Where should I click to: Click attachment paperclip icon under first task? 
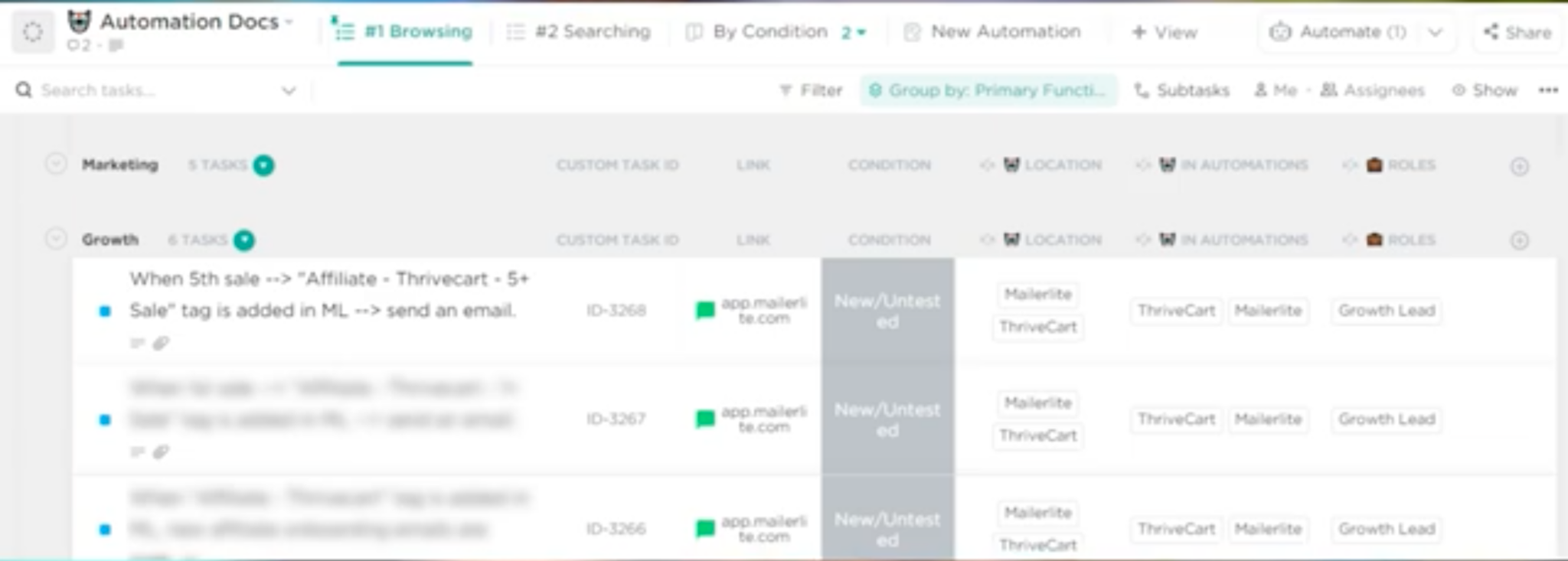click(x=161, y=344)
